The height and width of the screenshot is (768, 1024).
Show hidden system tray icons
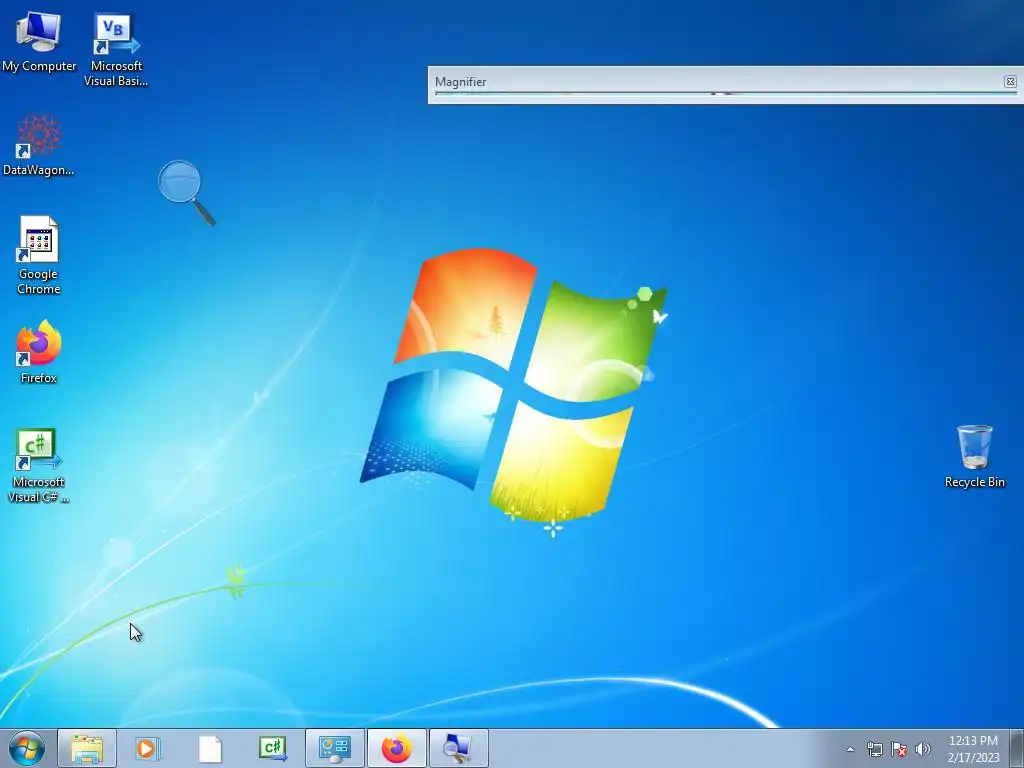(850, 749)
